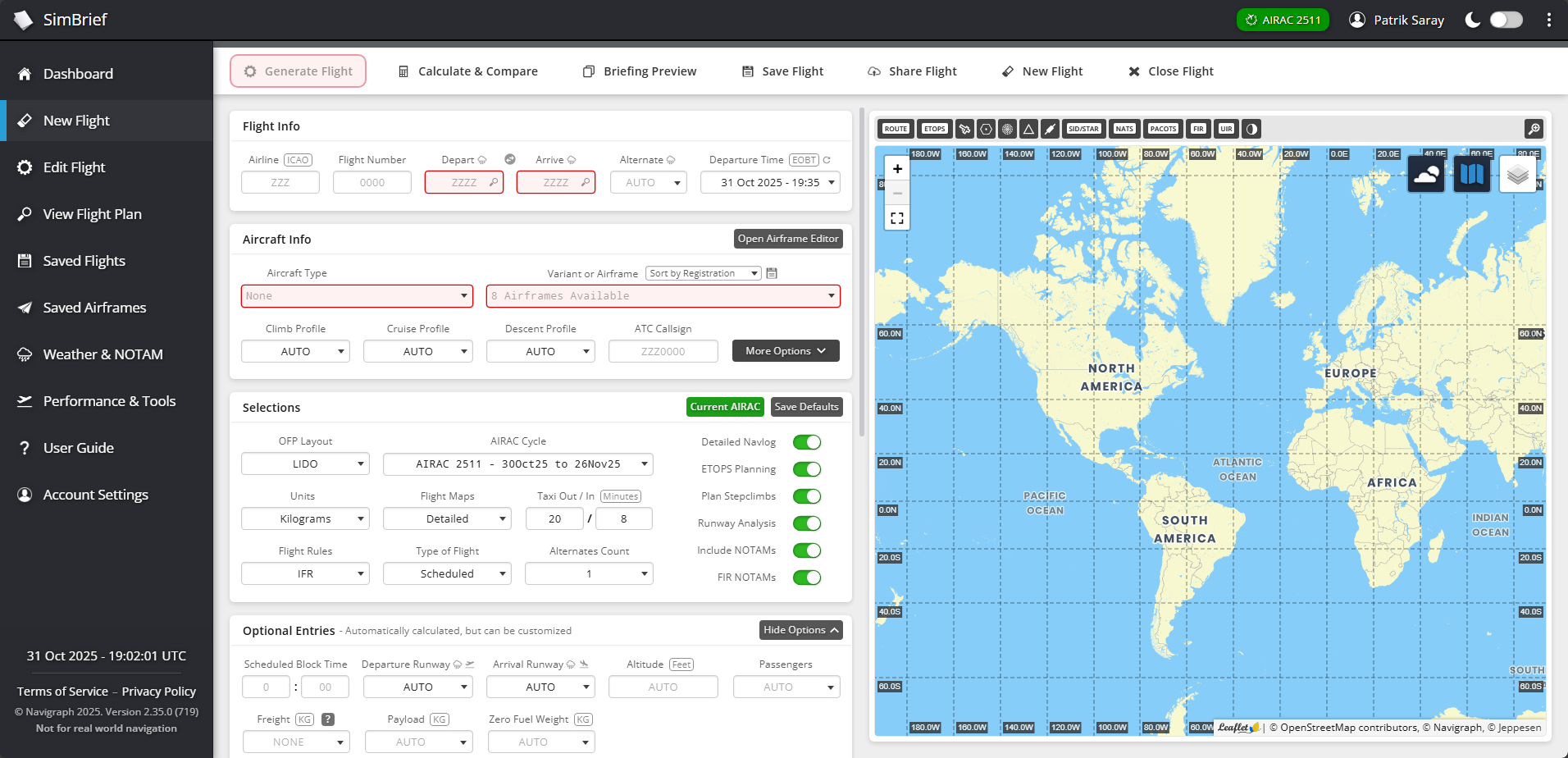Go to Weather & NOTAM page
This screenshot has width=1568, height=758.
click(103, 354)
